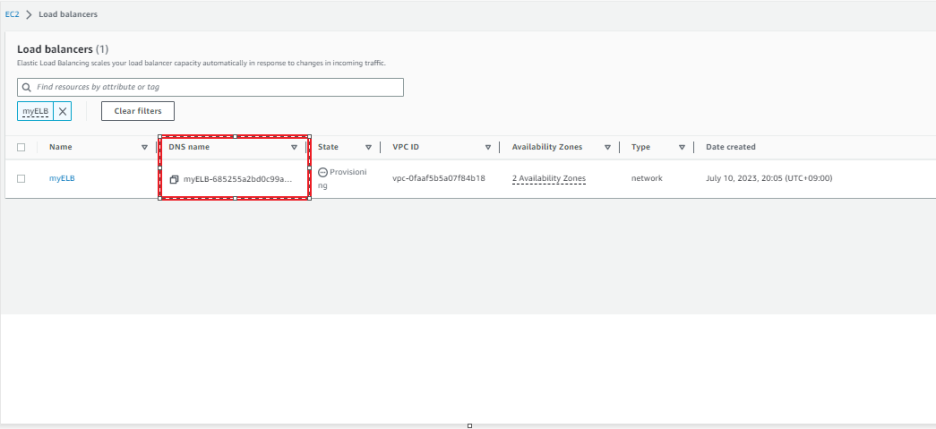Click the network type cell
Viewport: 936px width, 429px height.
click(646, 178)
